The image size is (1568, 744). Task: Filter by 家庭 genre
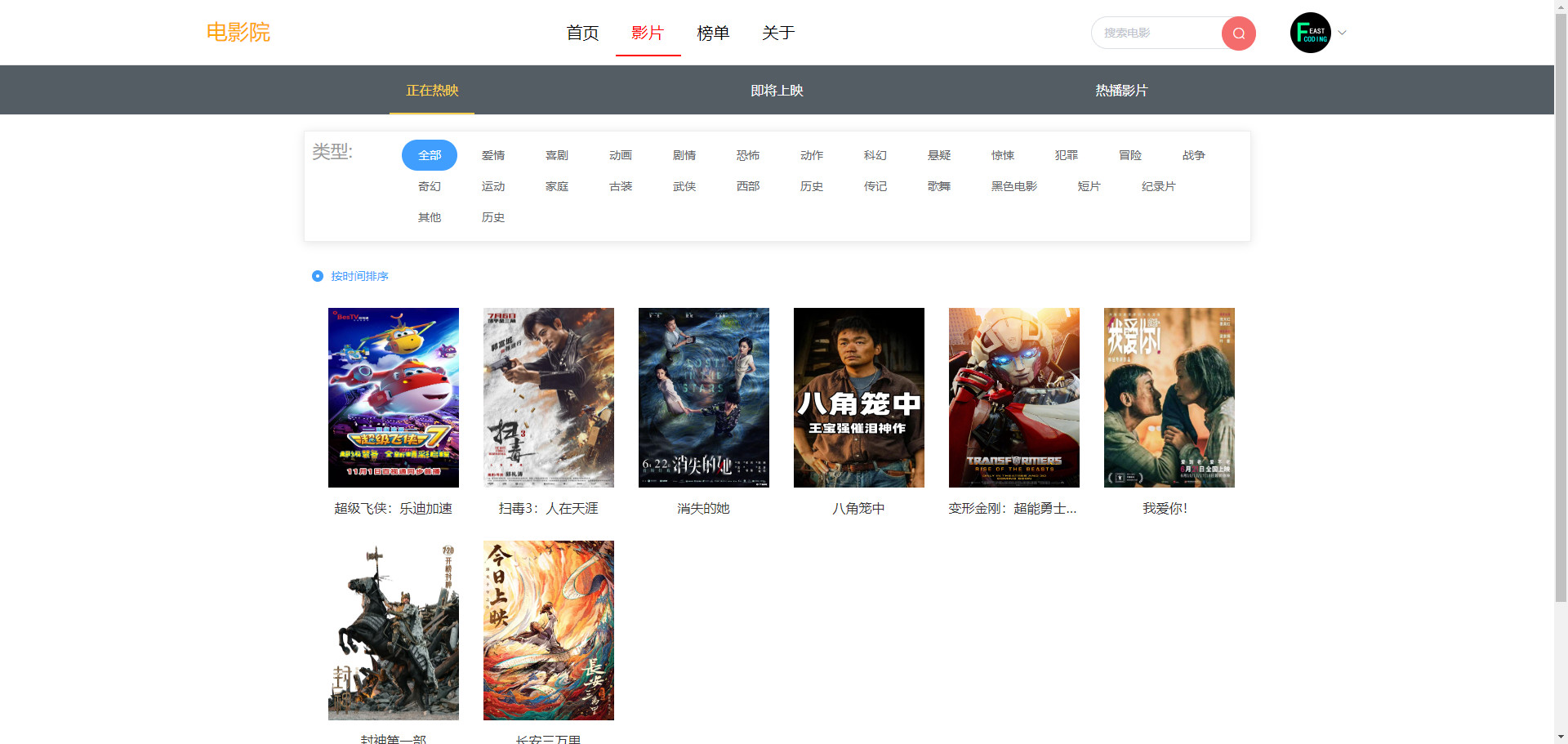coord(557,186)
